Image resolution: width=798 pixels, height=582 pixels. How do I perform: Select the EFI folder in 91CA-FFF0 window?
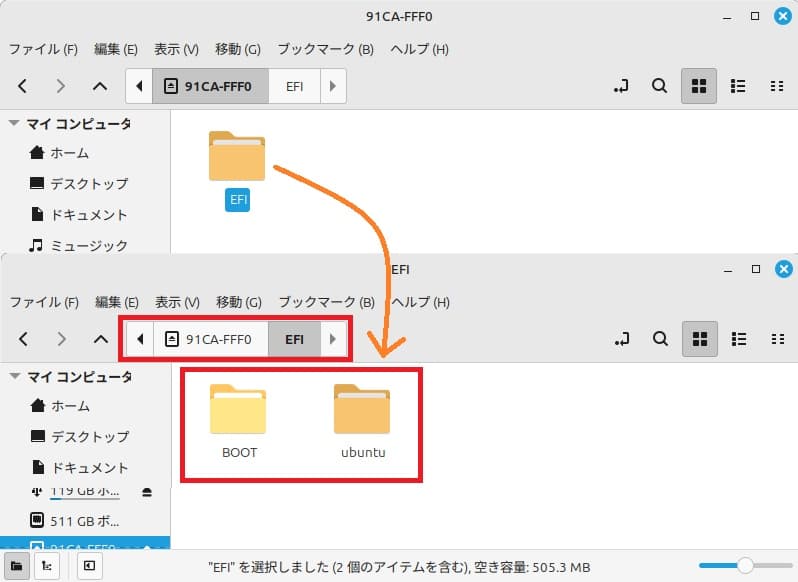tap(237, 170)
